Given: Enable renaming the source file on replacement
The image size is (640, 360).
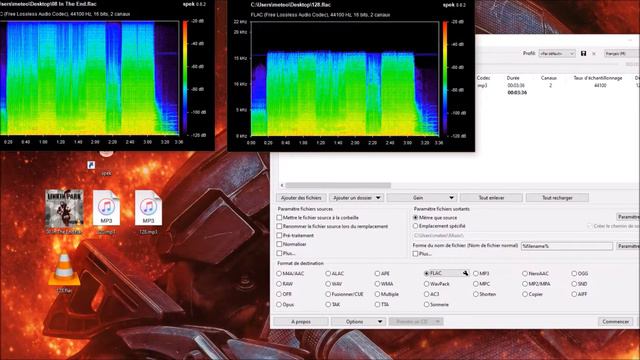Looking at the screenshot, I should (279, 226).
